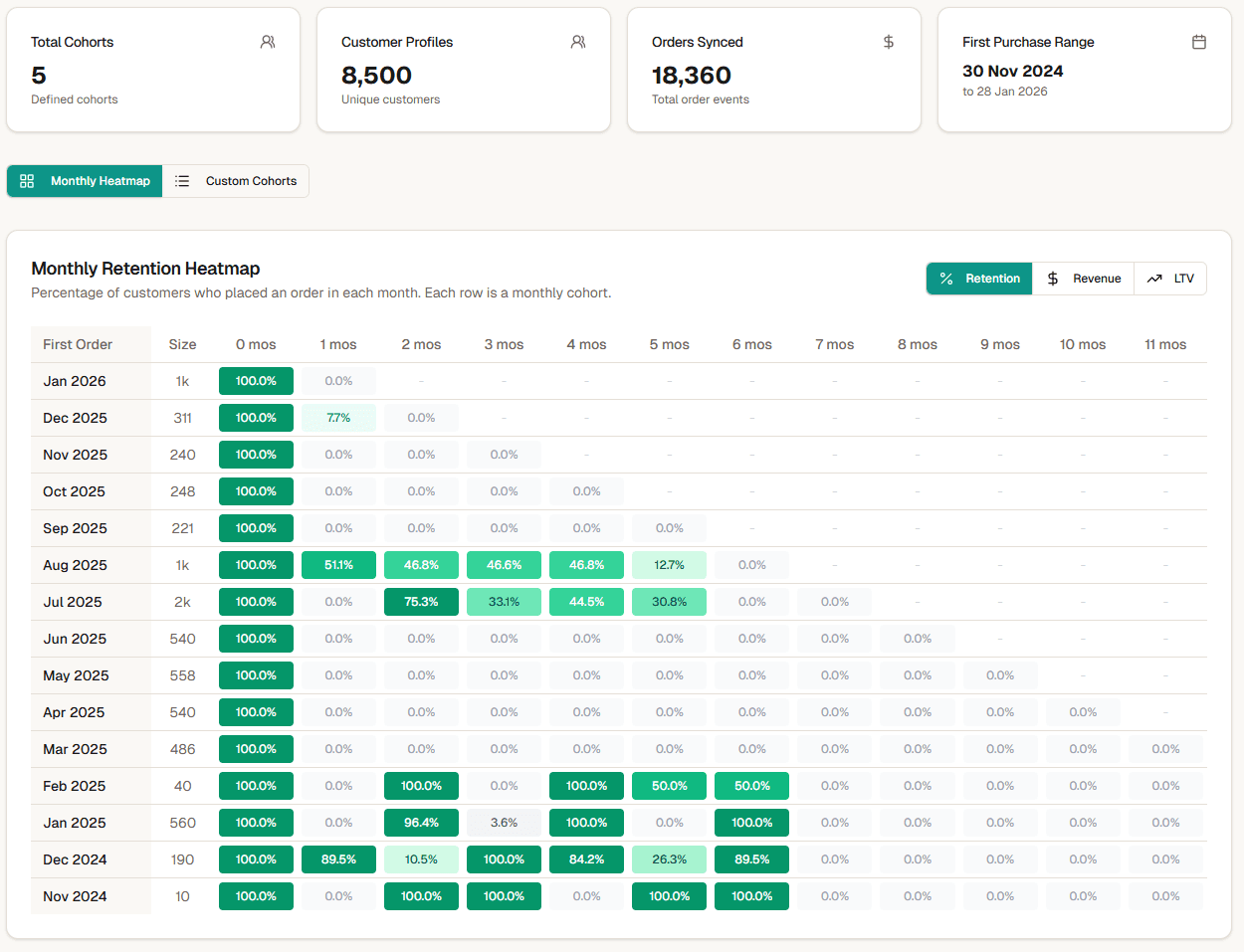
Task: Click the 1 mos column header
Action: pyautogui.click(x=338, y=344)
